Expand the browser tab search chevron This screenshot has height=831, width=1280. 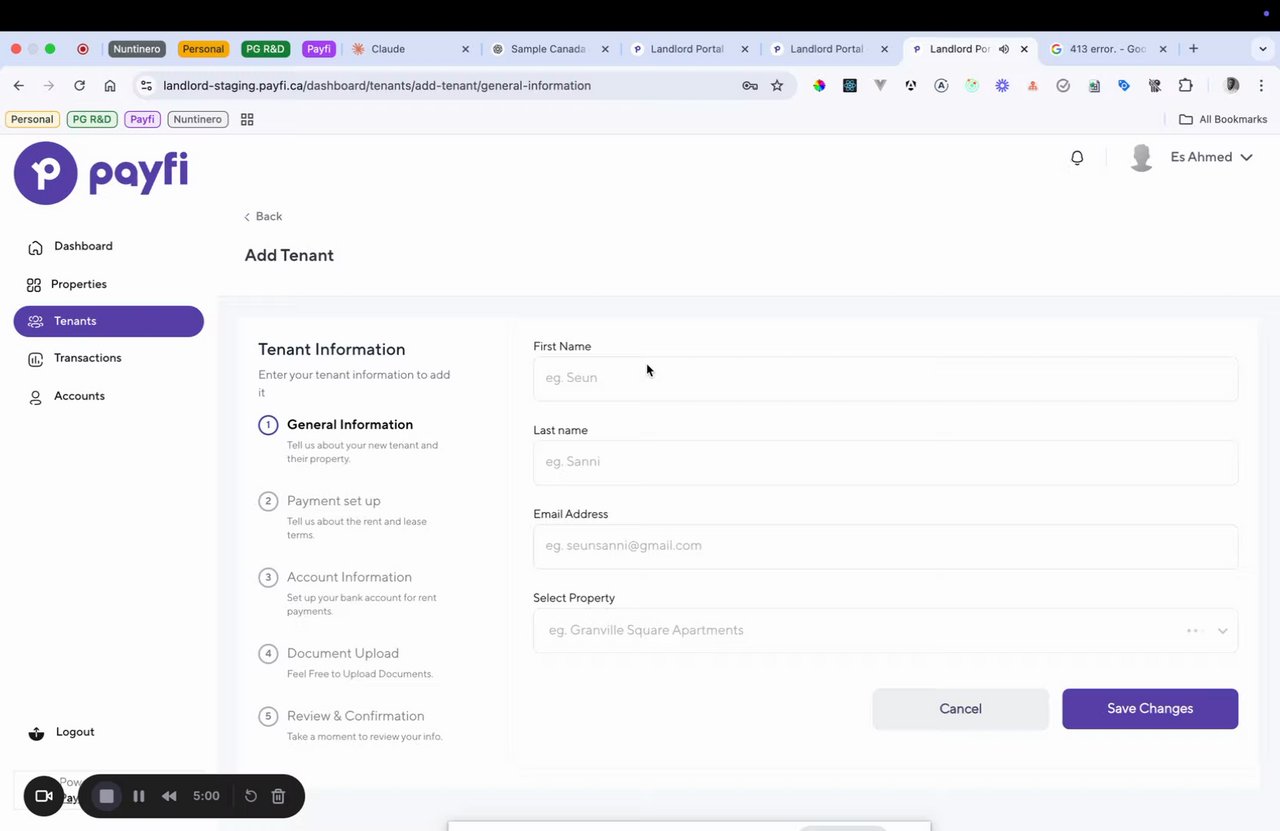pos(1263,49)
